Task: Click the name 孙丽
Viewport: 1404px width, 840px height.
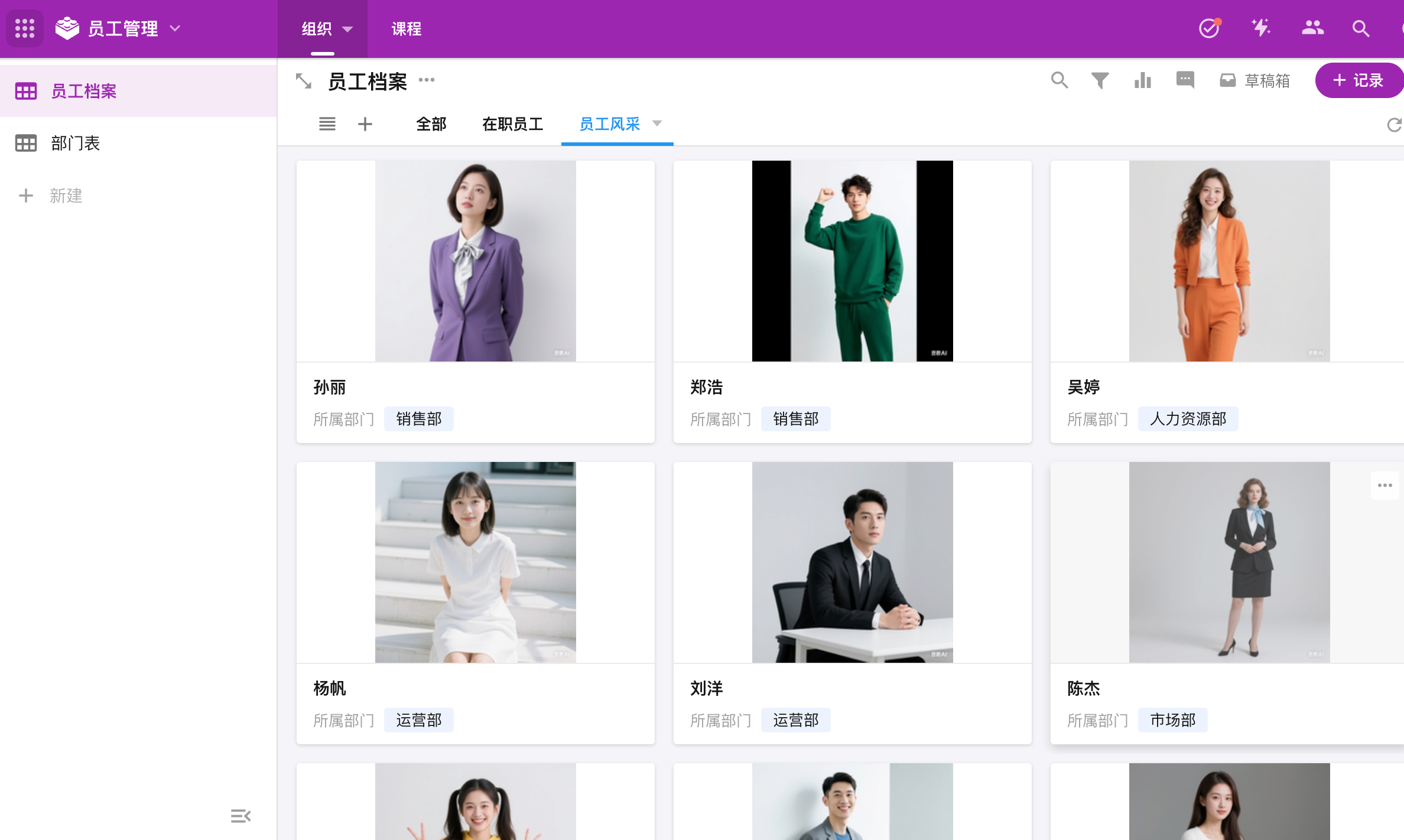Action: tap(330, 388)
